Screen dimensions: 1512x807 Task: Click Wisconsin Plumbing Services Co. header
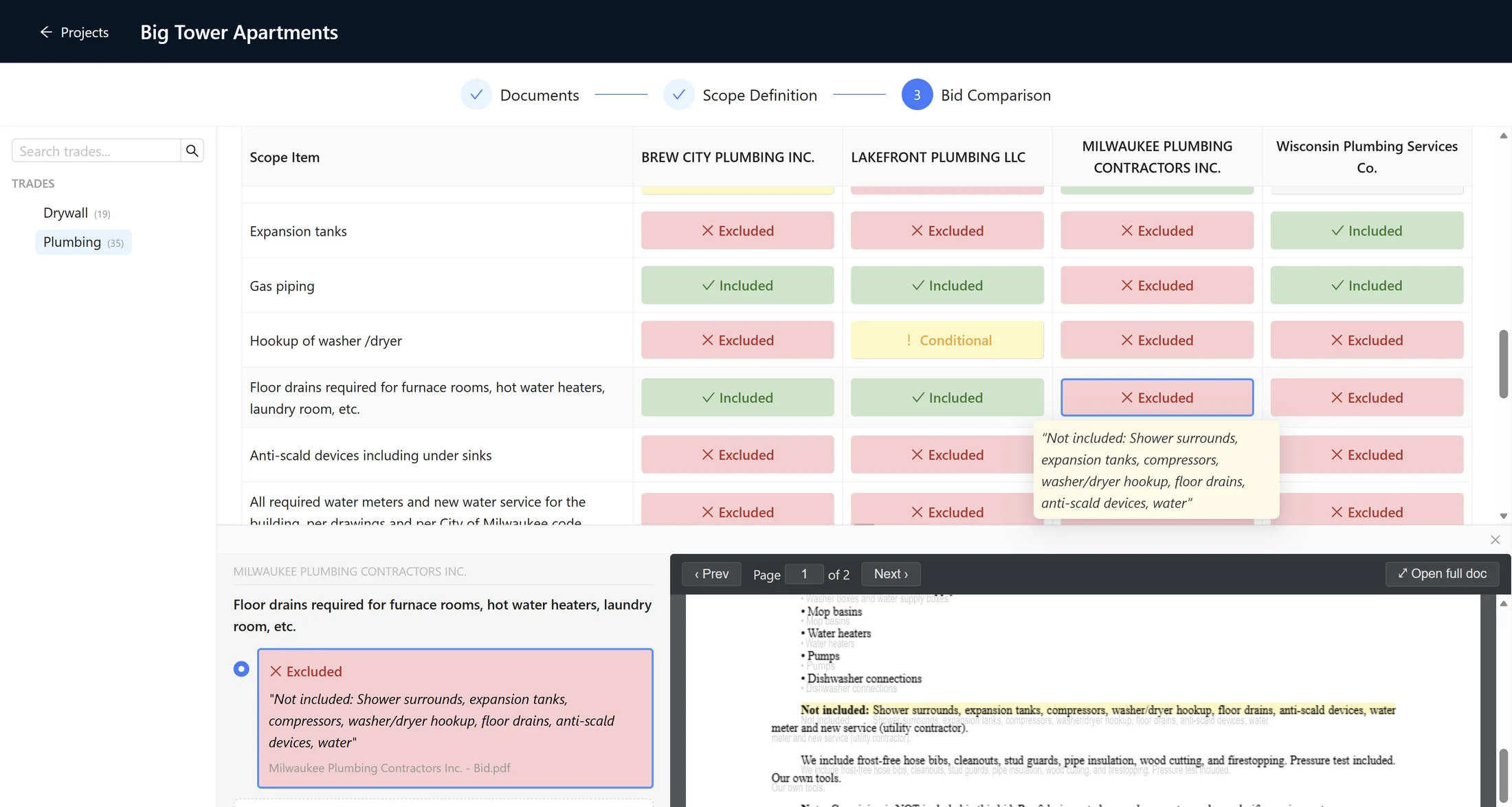pyautogui.click(x=1366, y=157)
